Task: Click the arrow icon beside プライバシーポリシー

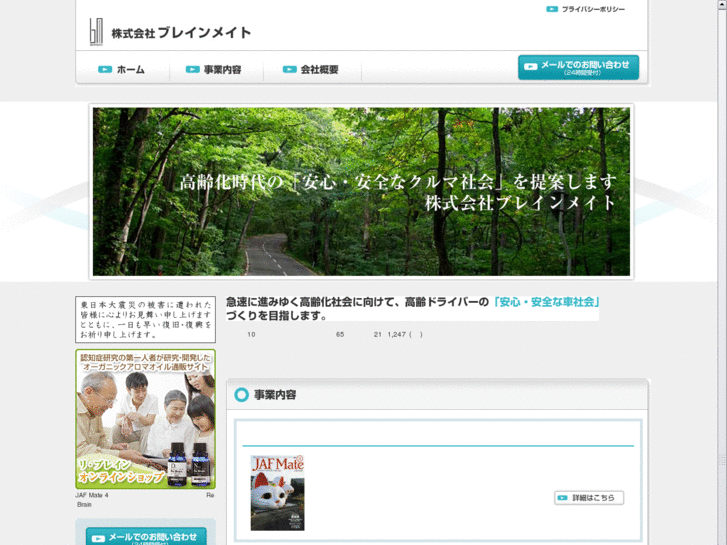Action: [552, 9]
